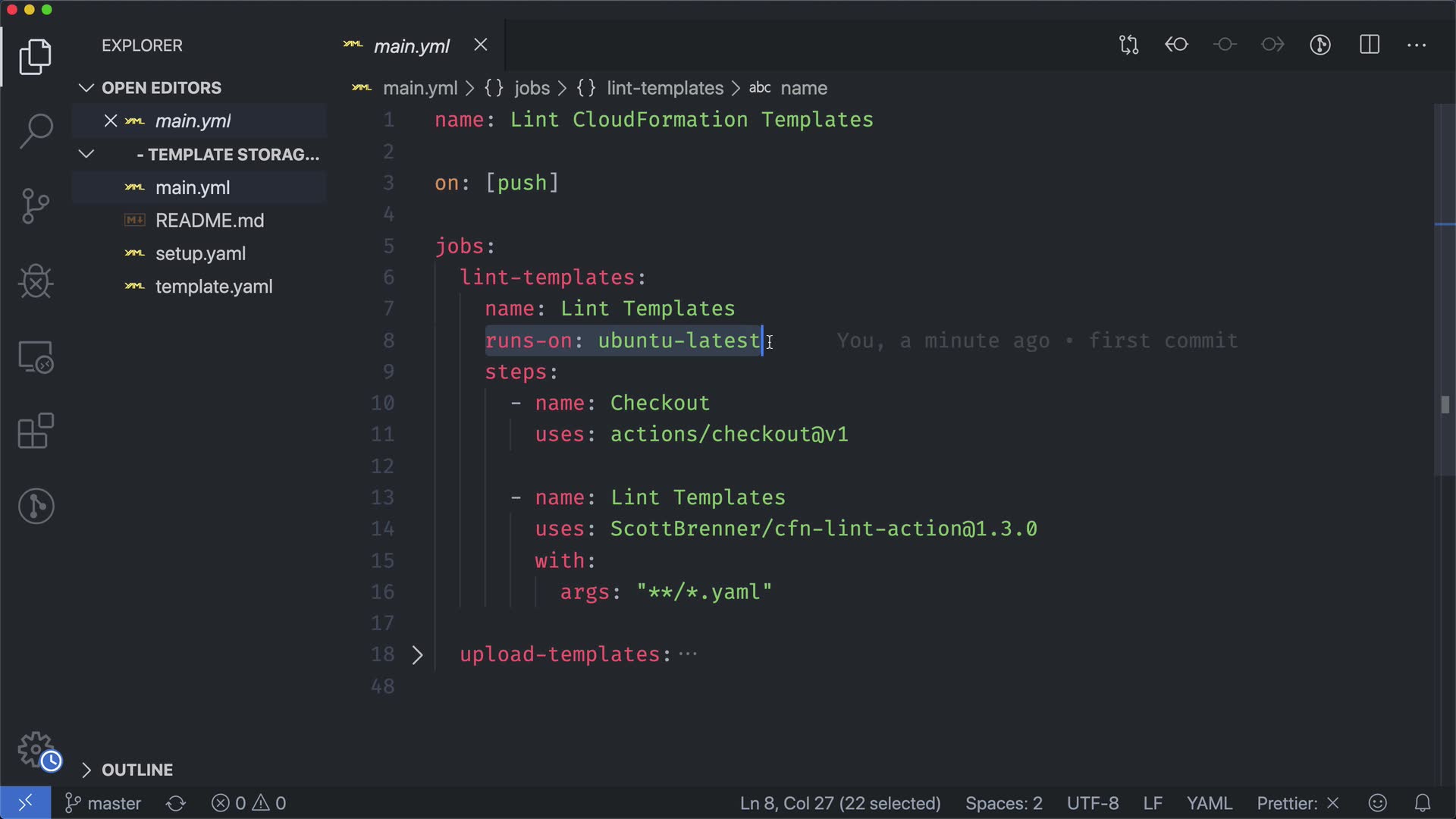The image size is (1456, 819).
Task: Open the Search view in activity bar
Action: click(x=36, y=131)
